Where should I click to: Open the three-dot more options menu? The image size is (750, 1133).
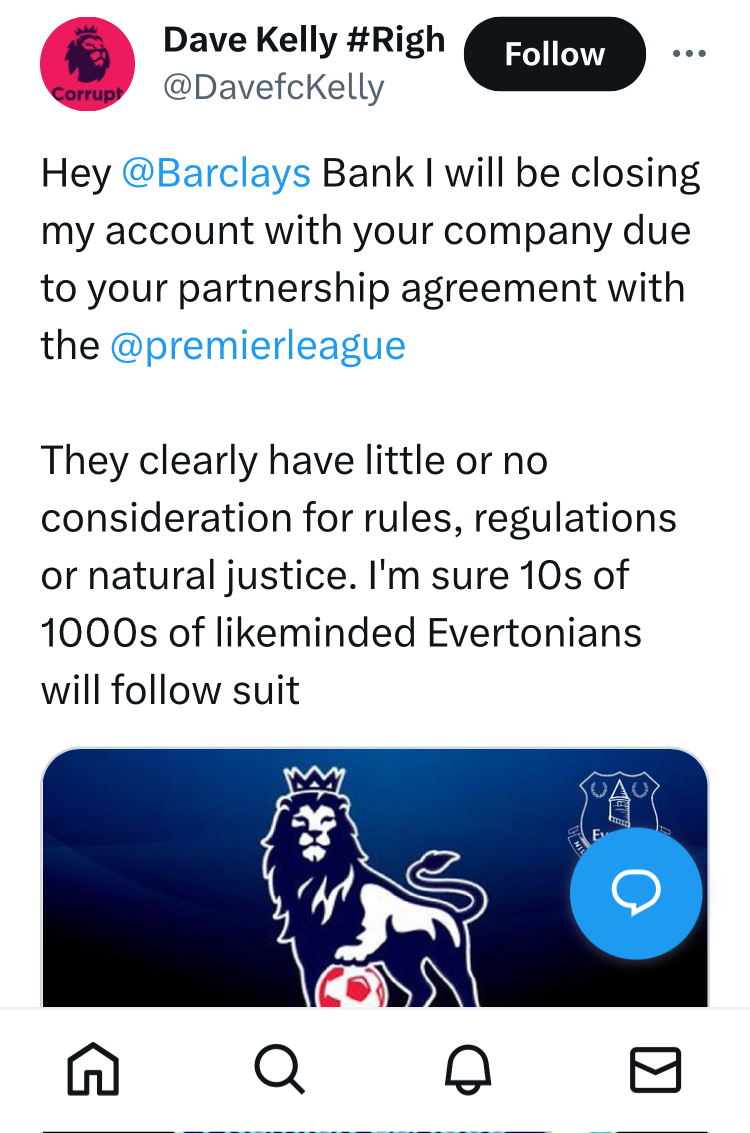pyautogui.click(x=689, y=53)
